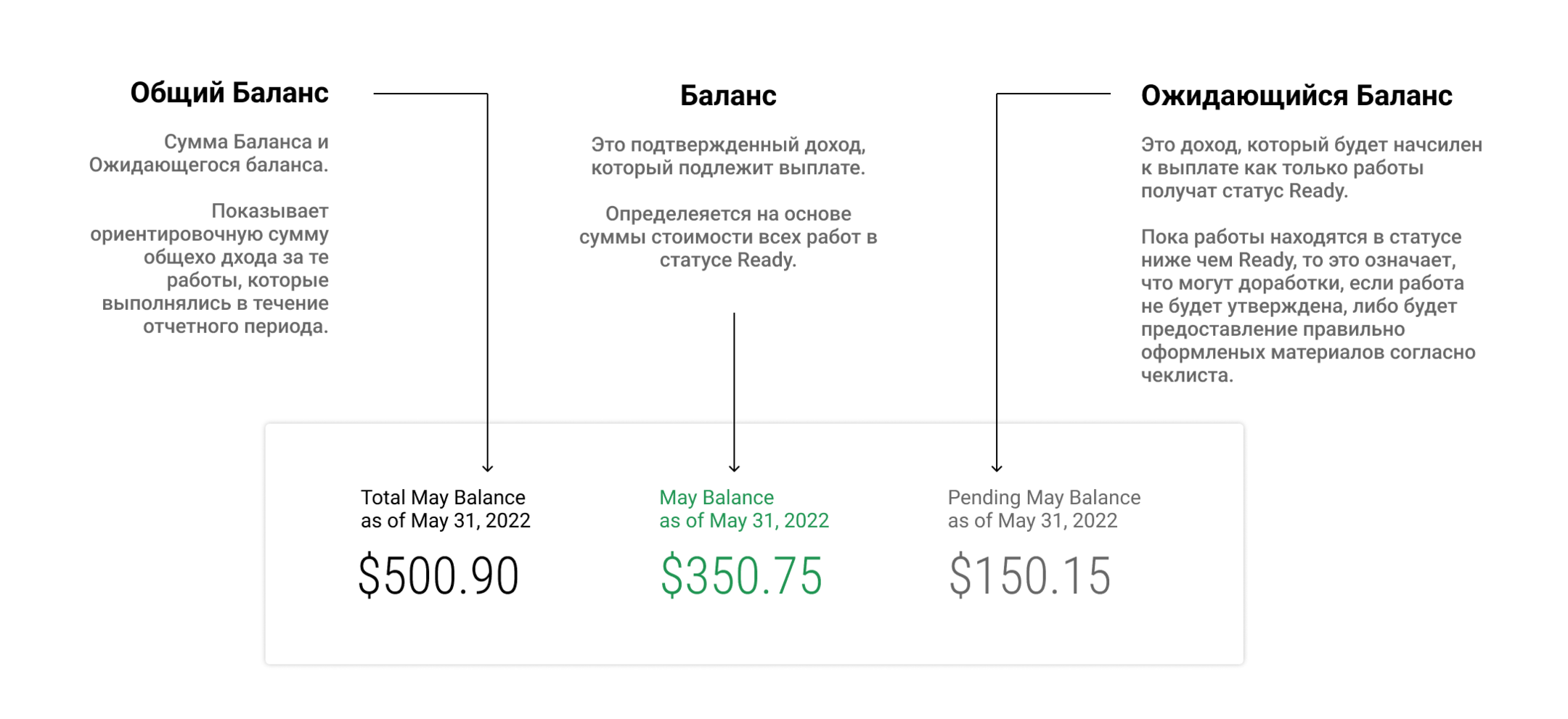This screenshot has width=1568, height=719.
Task: Click arrowhead pointing to May Balance
Action: [x=734, y=468]
